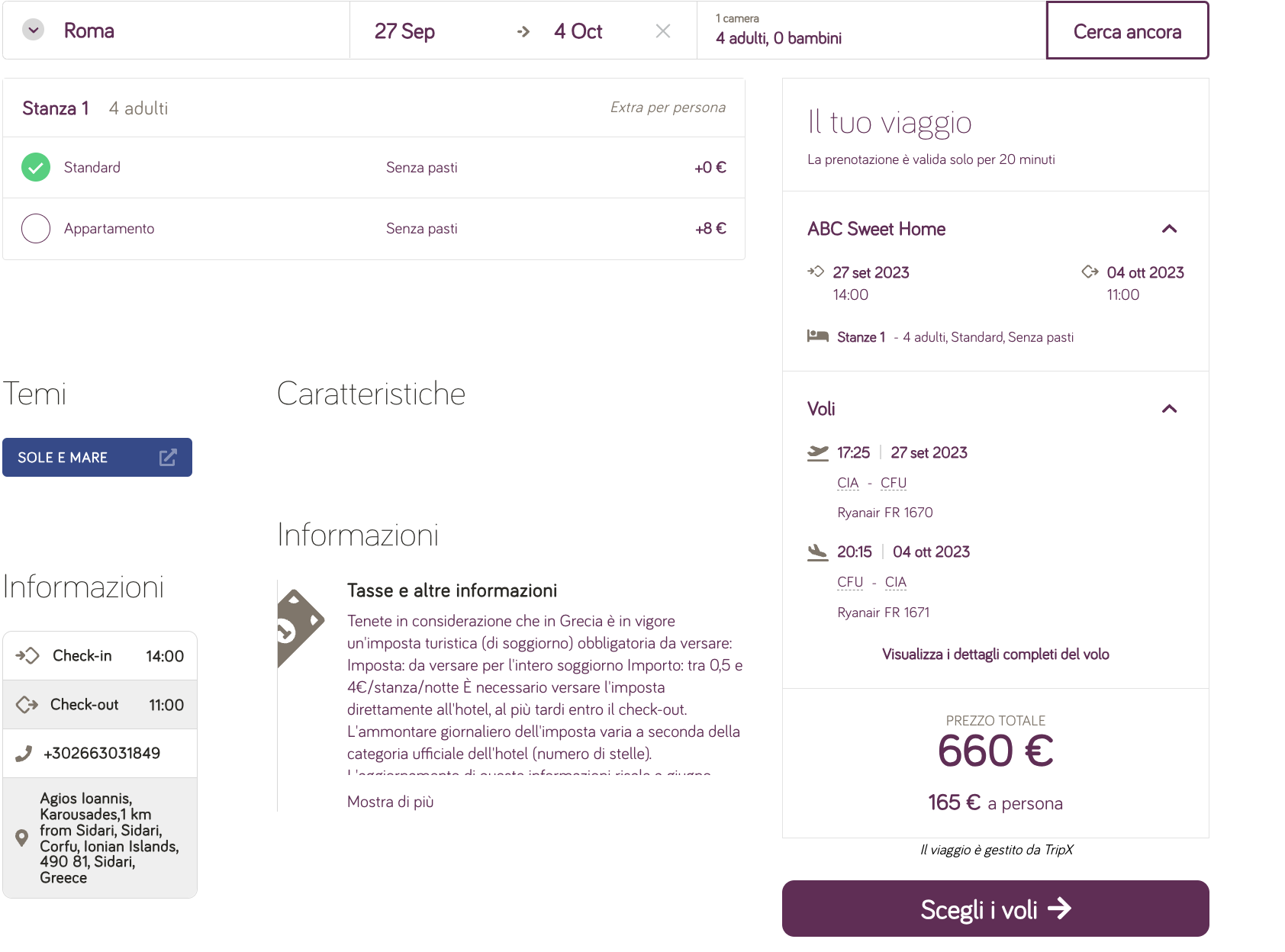Collapse the Voli flights section
1285x952 pixels.
coord(1169,409)
